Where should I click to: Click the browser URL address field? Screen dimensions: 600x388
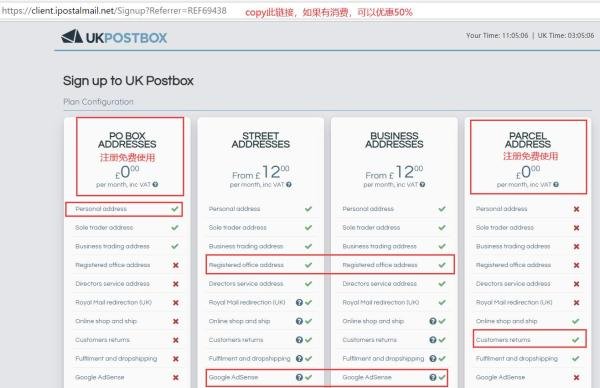coord(114,11)
